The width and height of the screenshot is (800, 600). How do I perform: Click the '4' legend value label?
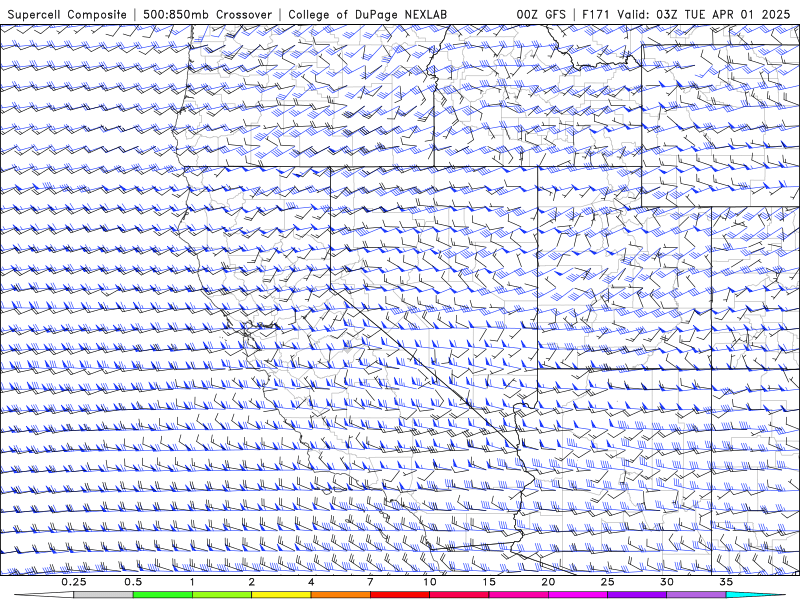point(311,582)
